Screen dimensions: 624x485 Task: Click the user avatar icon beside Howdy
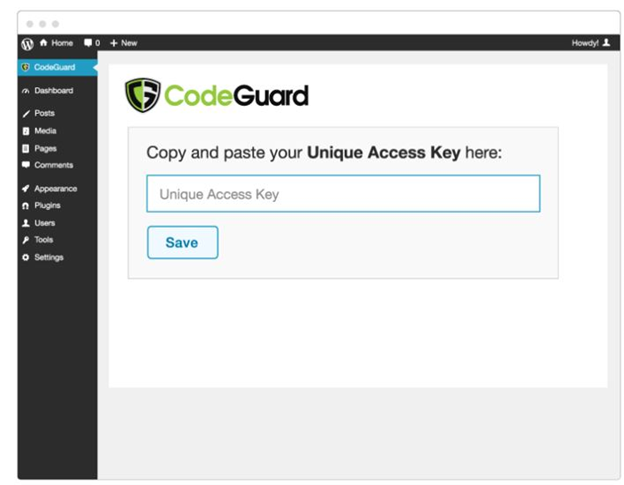coord(606,43)
